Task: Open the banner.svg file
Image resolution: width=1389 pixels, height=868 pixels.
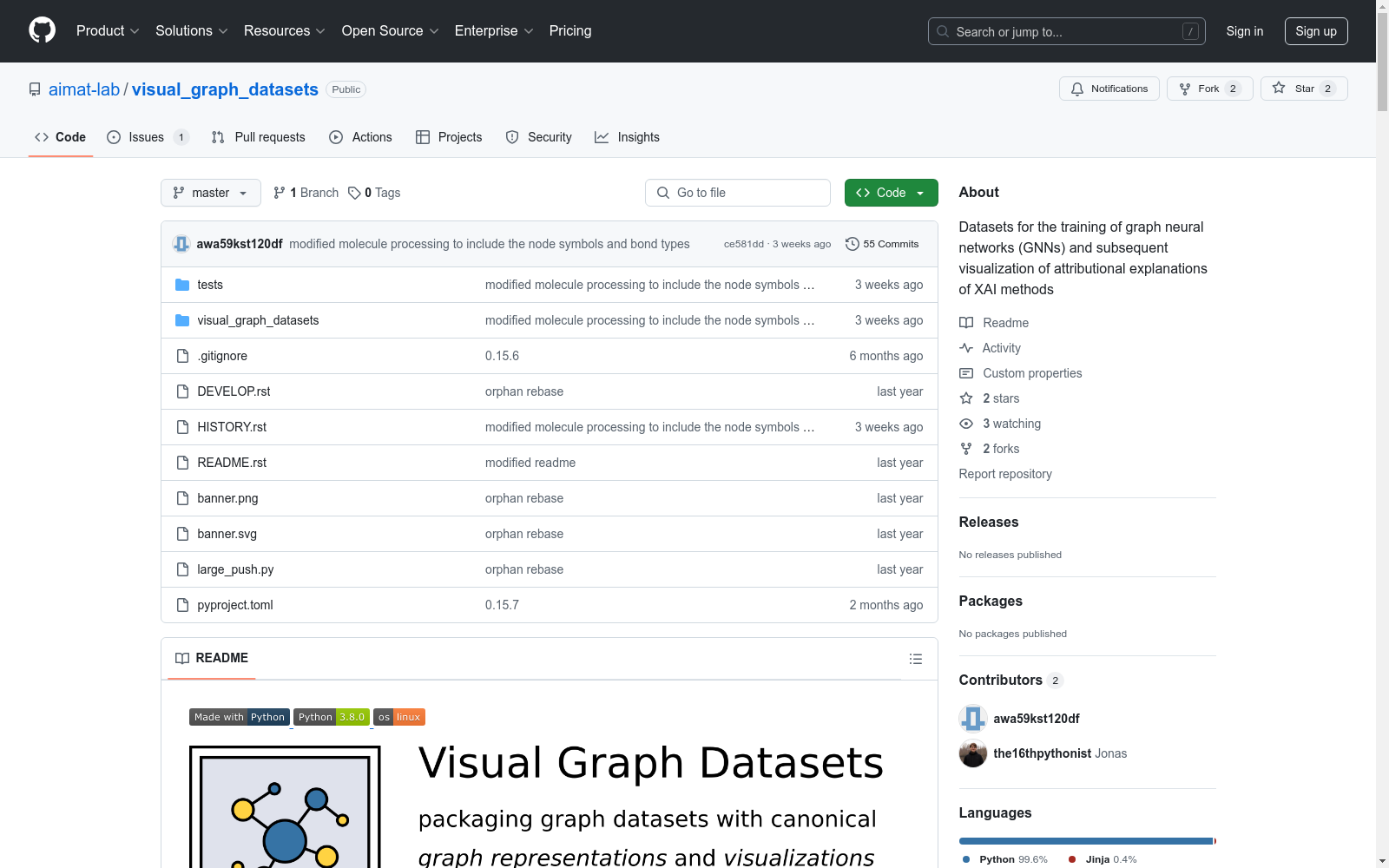Action: point(227,534)
